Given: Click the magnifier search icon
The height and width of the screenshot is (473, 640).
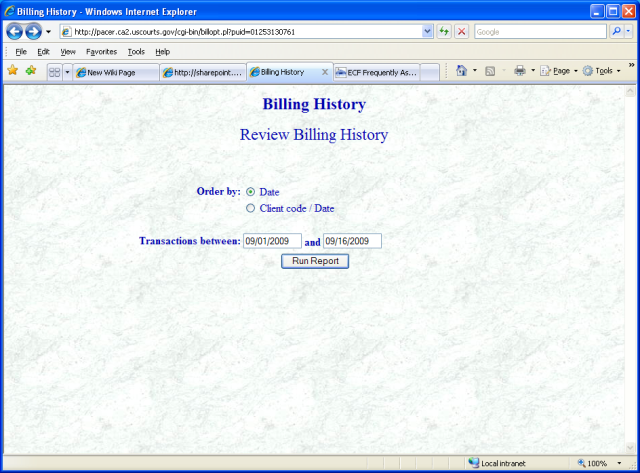Looking at the screenshot, I should 616,31.
